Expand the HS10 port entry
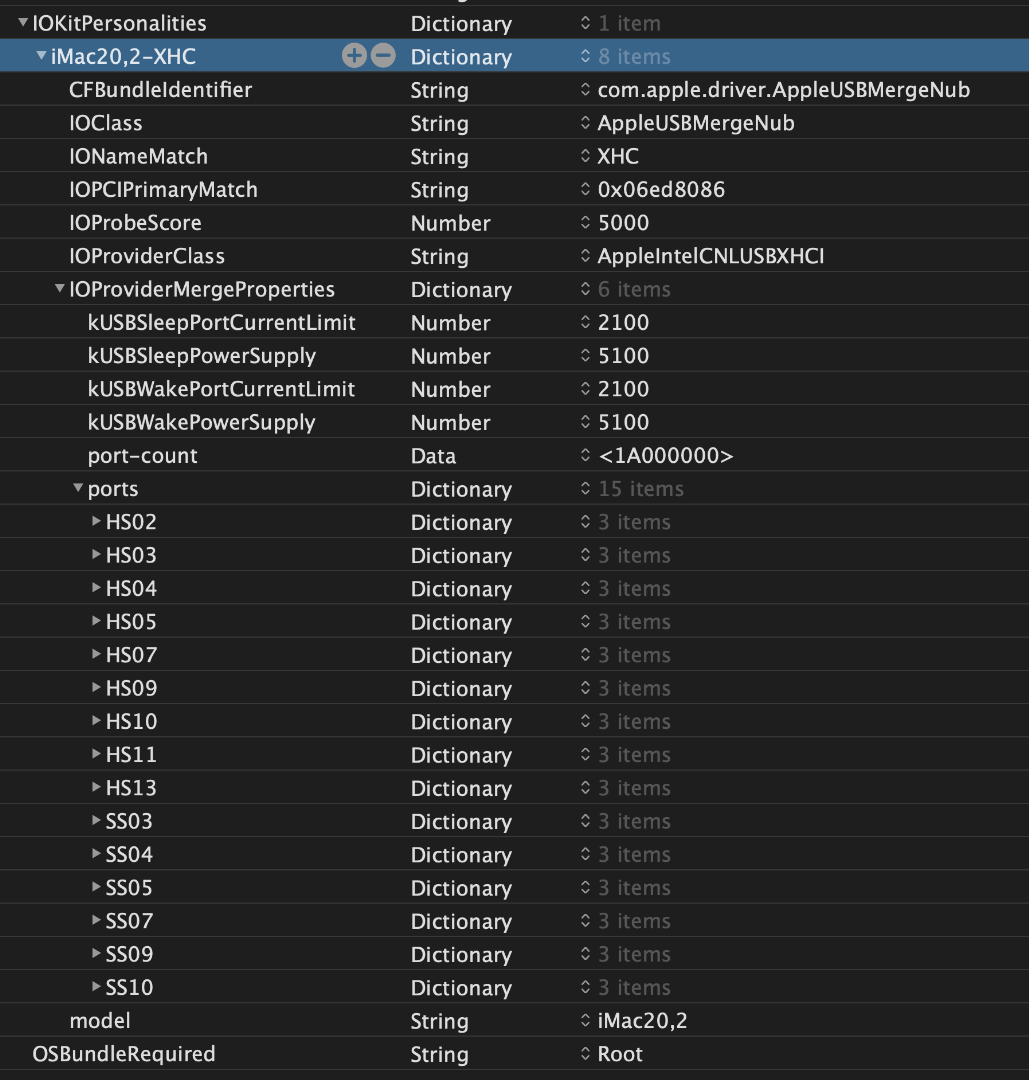Screen dimensions: 1029x1080 [96, 720]
